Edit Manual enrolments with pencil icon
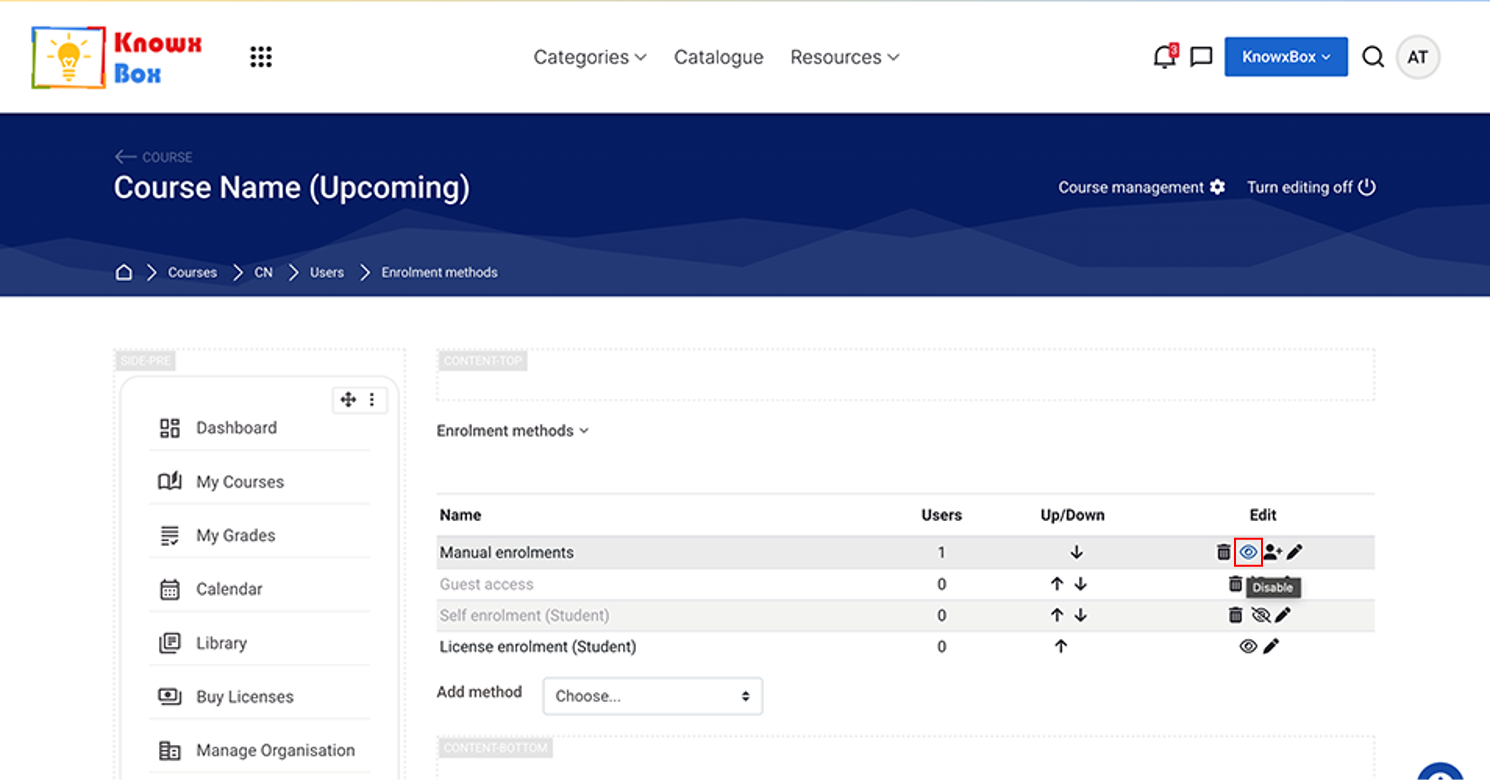 (x=1295, y=552)
